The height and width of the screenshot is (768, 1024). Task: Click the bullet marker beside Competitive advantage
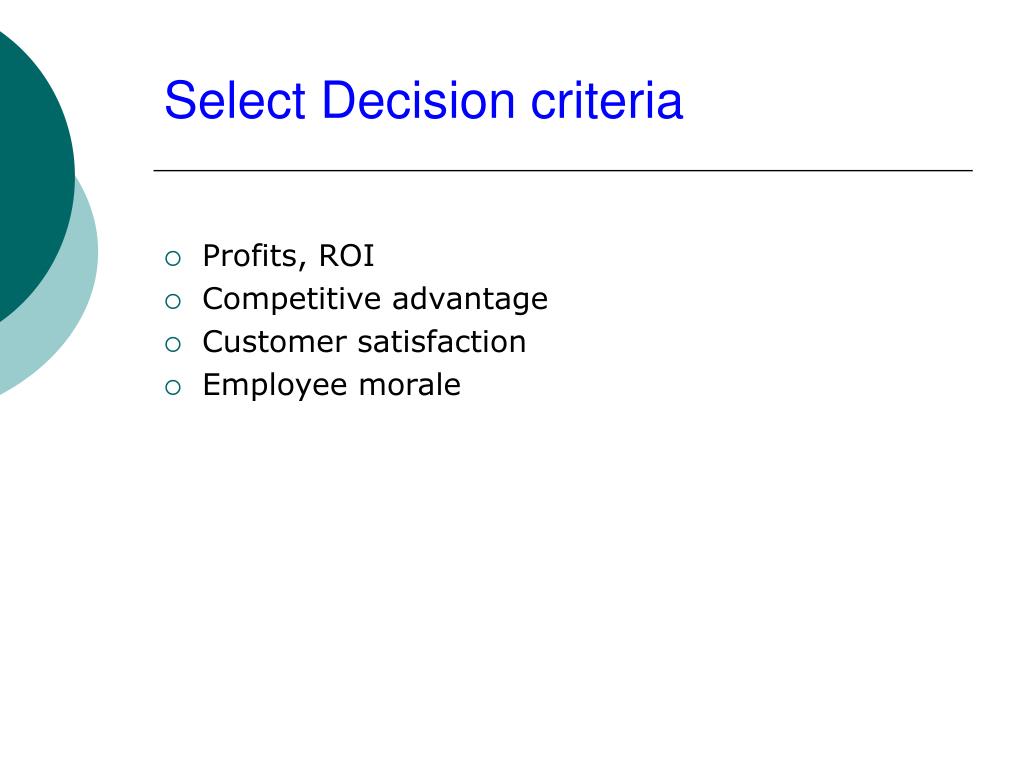coord(172,302)
